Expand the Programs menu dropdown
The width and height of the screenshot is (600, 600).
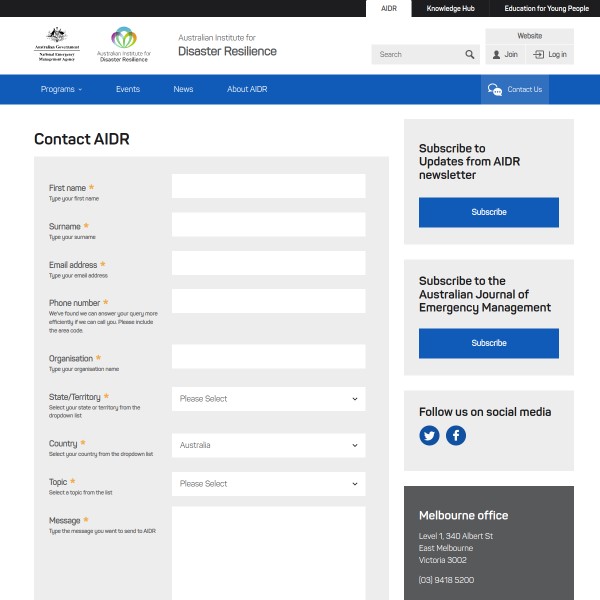click(61, 89)
